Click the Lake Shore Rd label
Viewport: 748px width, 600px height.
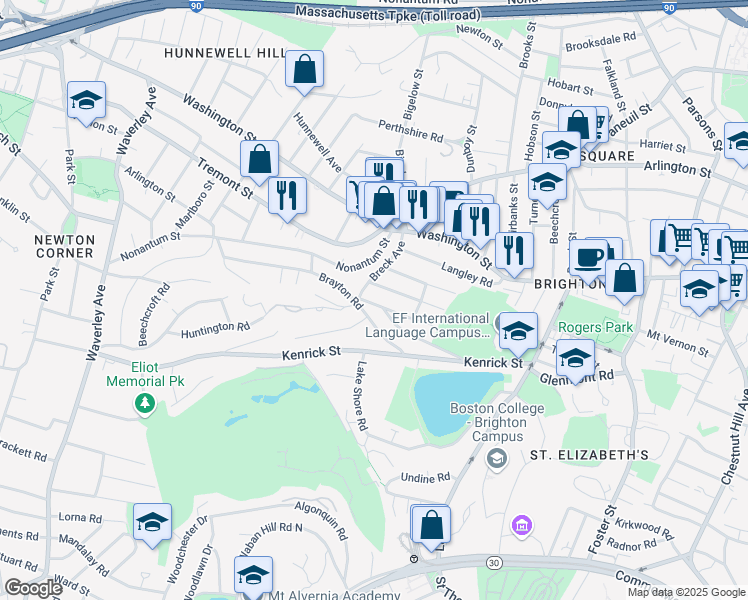point(362,396)
